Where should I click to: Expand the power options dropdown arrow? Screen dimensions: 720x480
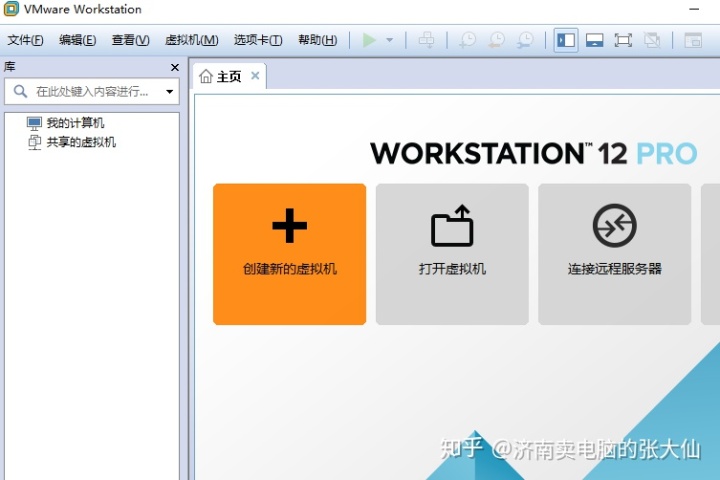389,40
